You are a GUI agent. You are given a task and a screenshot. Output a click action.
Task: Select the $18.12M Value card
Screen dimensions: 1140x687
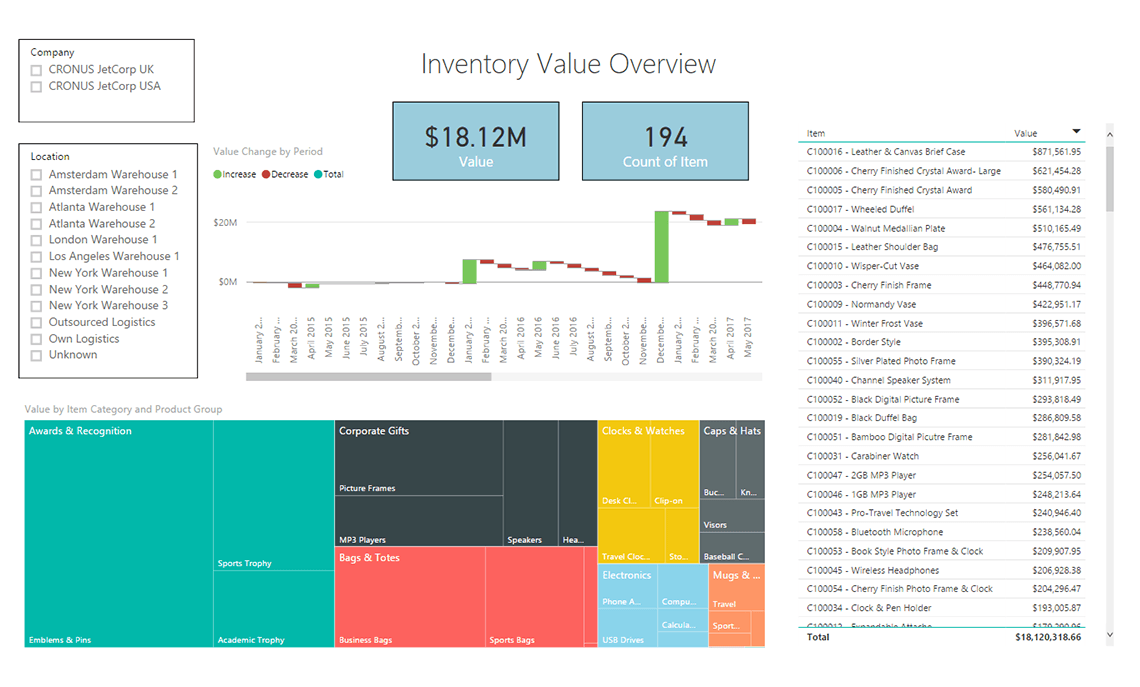click(476, 141)
